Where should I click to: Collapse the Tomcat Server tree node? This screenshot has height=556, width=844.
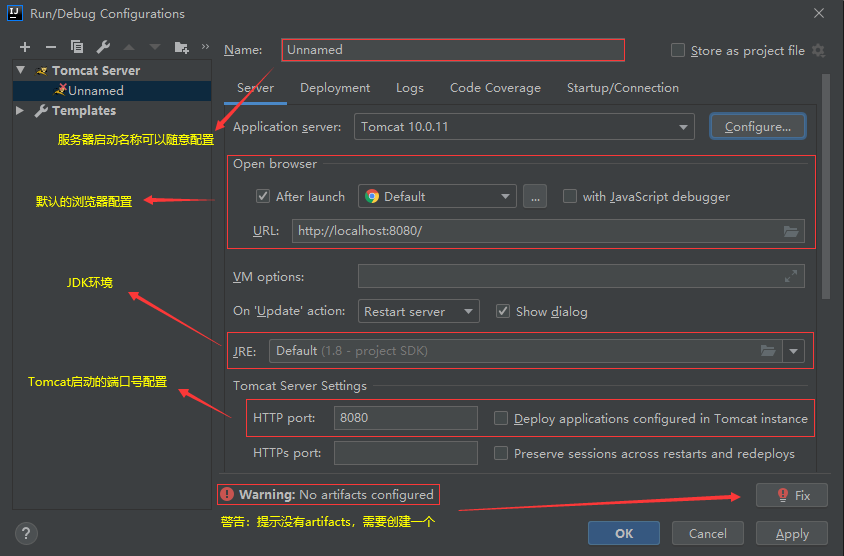click(20, 70)
